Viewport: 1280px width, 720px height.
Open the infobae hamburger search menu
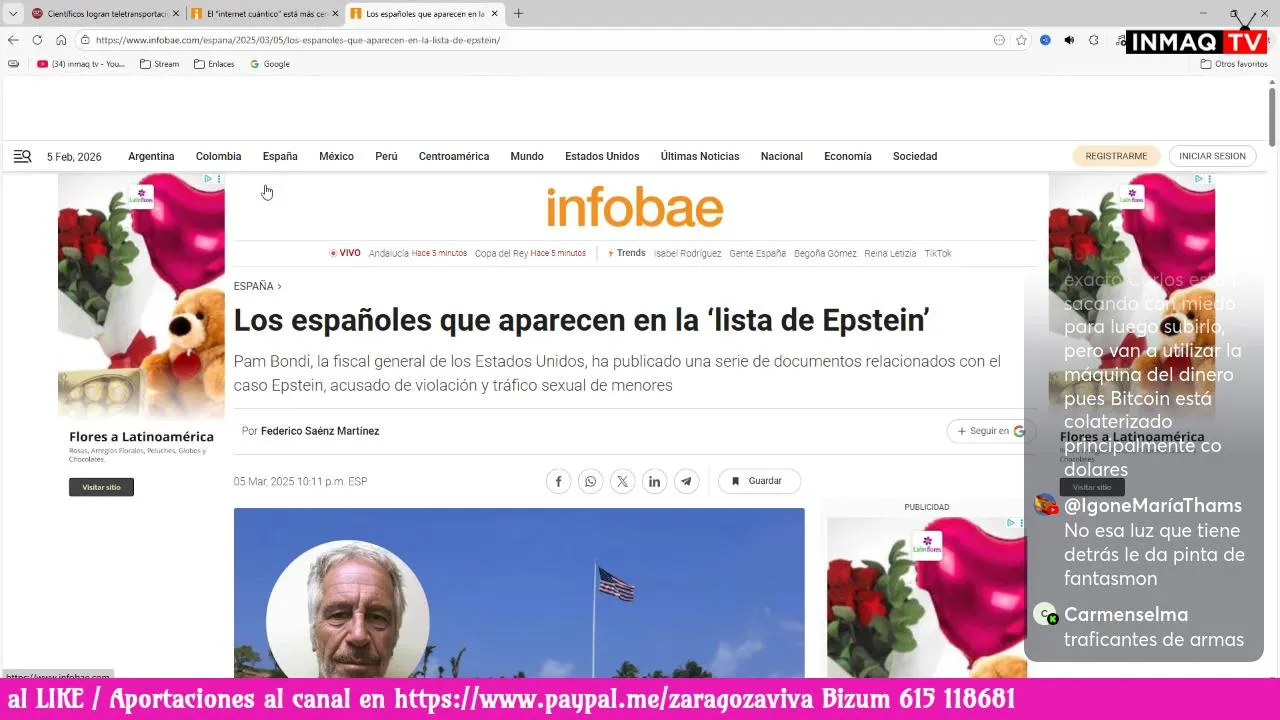pyautogui.click(x=22, y=156)
